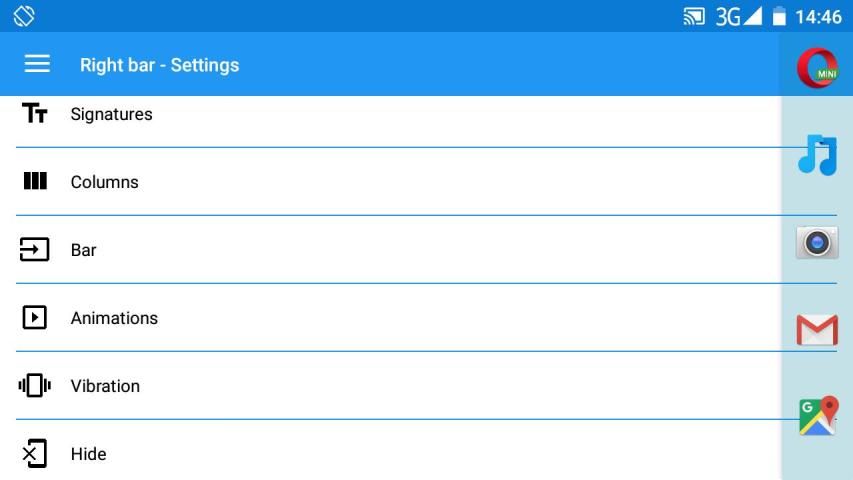This screenshot has width=853, height=480.
Task: Launch Google Maps shortcut
Action: (817, 416)
